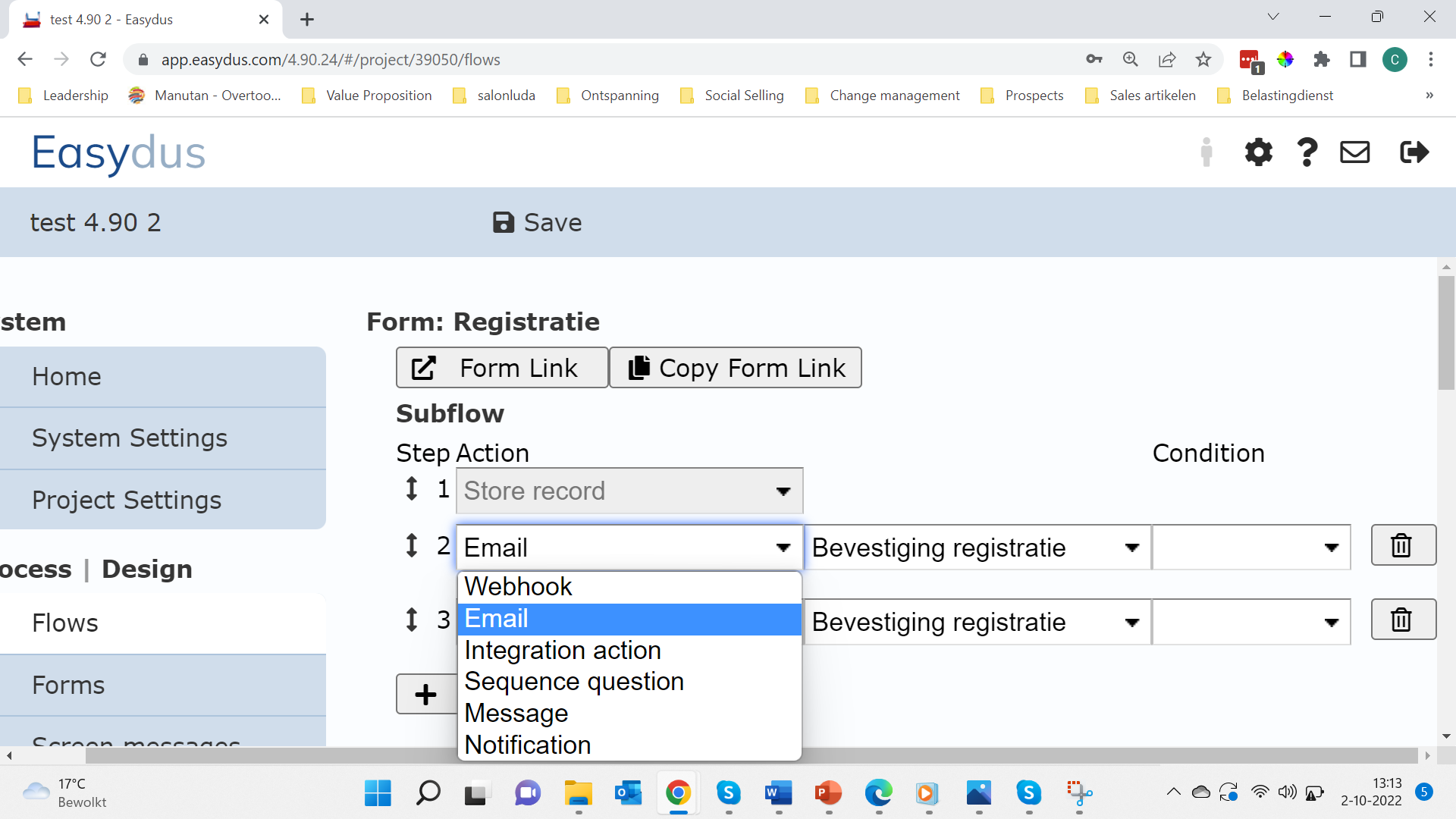
Task: Choose Message option in list
Action: 629,714
